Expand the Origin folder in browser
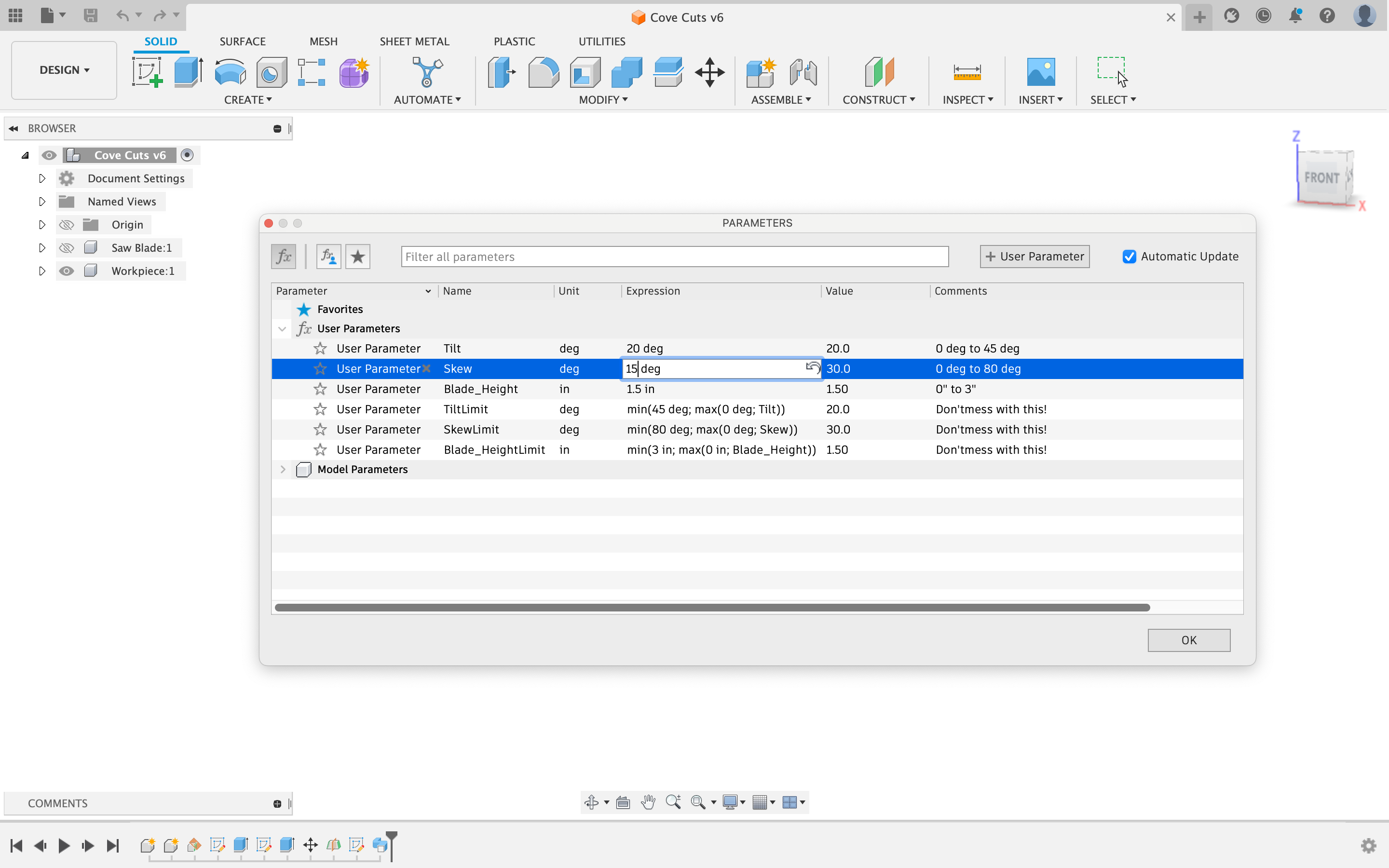The height and width of the screenshot is (868, 1389). (x=41, y=224)
